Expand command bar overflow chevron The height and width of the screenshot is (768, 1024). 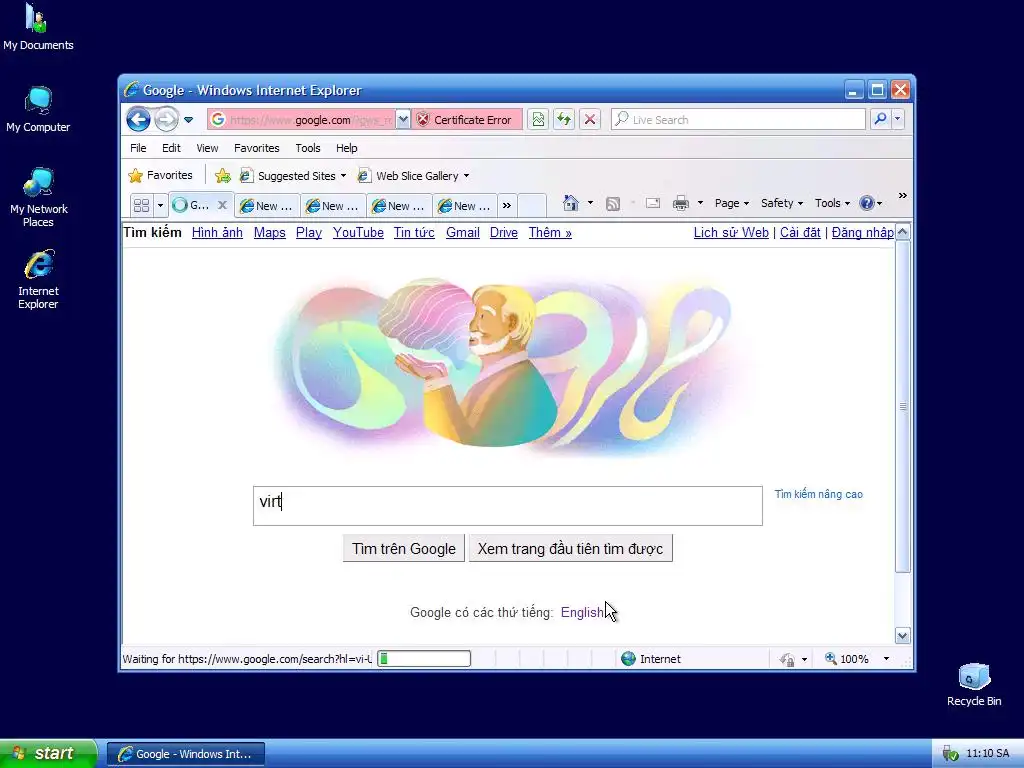click(903, 195)
